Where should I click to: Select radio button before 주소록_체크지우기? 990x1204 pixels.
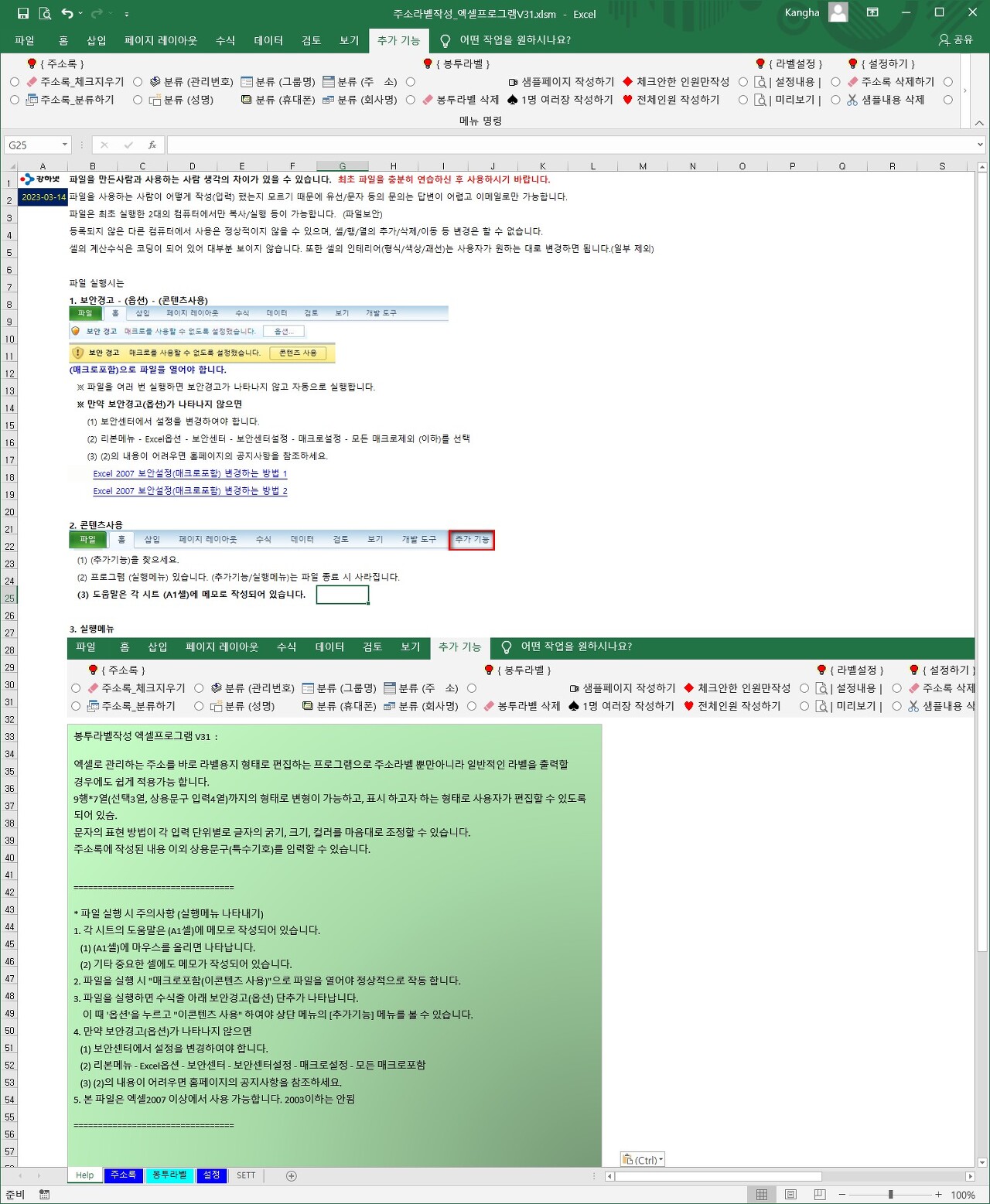point(15,81)
